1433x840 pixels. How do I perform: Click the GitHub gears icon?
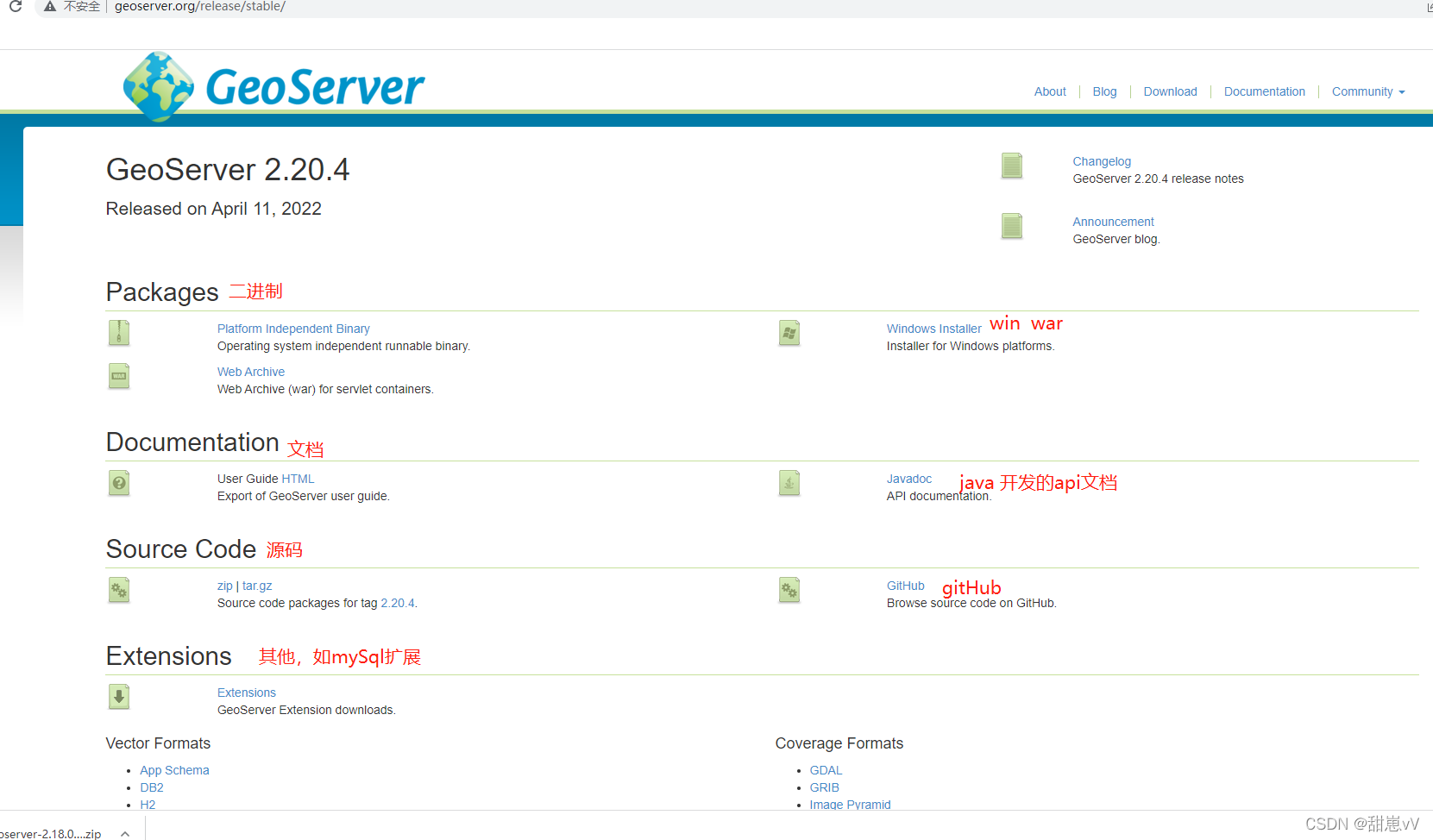click(789, 590)
